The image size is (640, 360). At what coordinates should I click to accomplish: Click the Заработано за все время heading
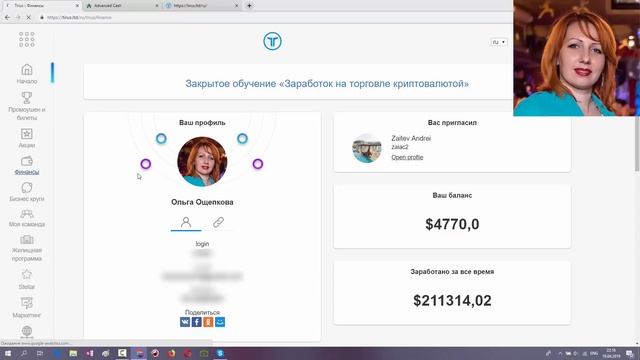point(452,271)
